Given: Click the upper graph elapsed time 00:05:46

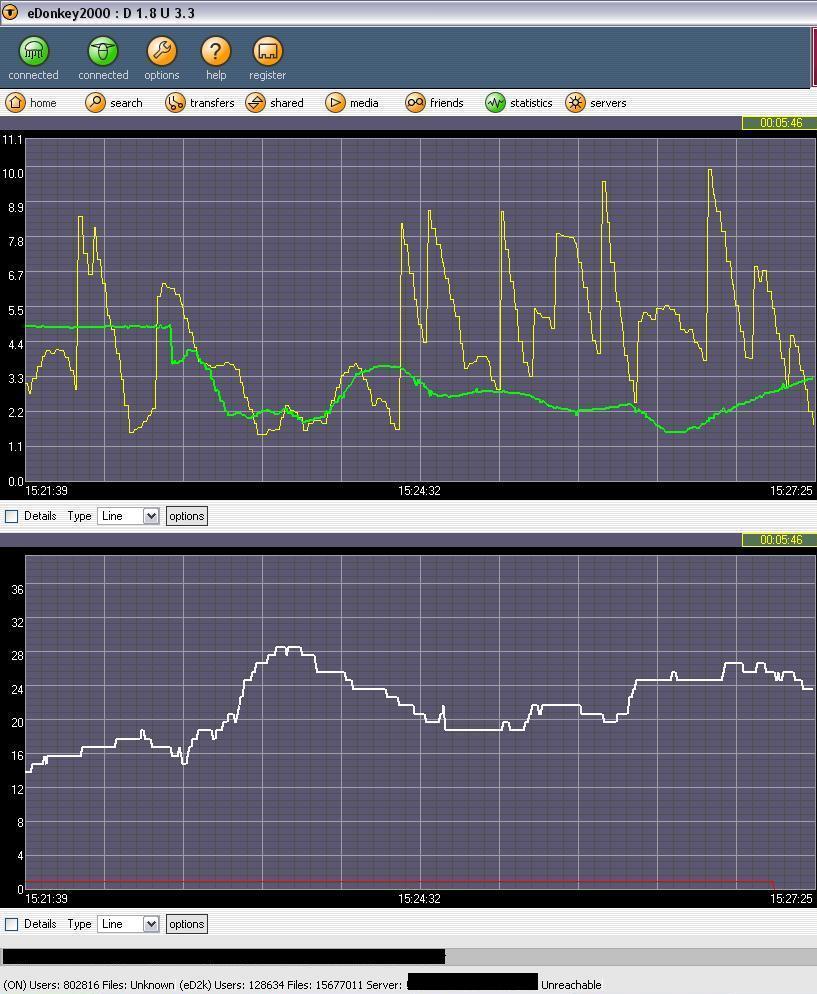Looking at the screenshot, I should pos(780,122).
